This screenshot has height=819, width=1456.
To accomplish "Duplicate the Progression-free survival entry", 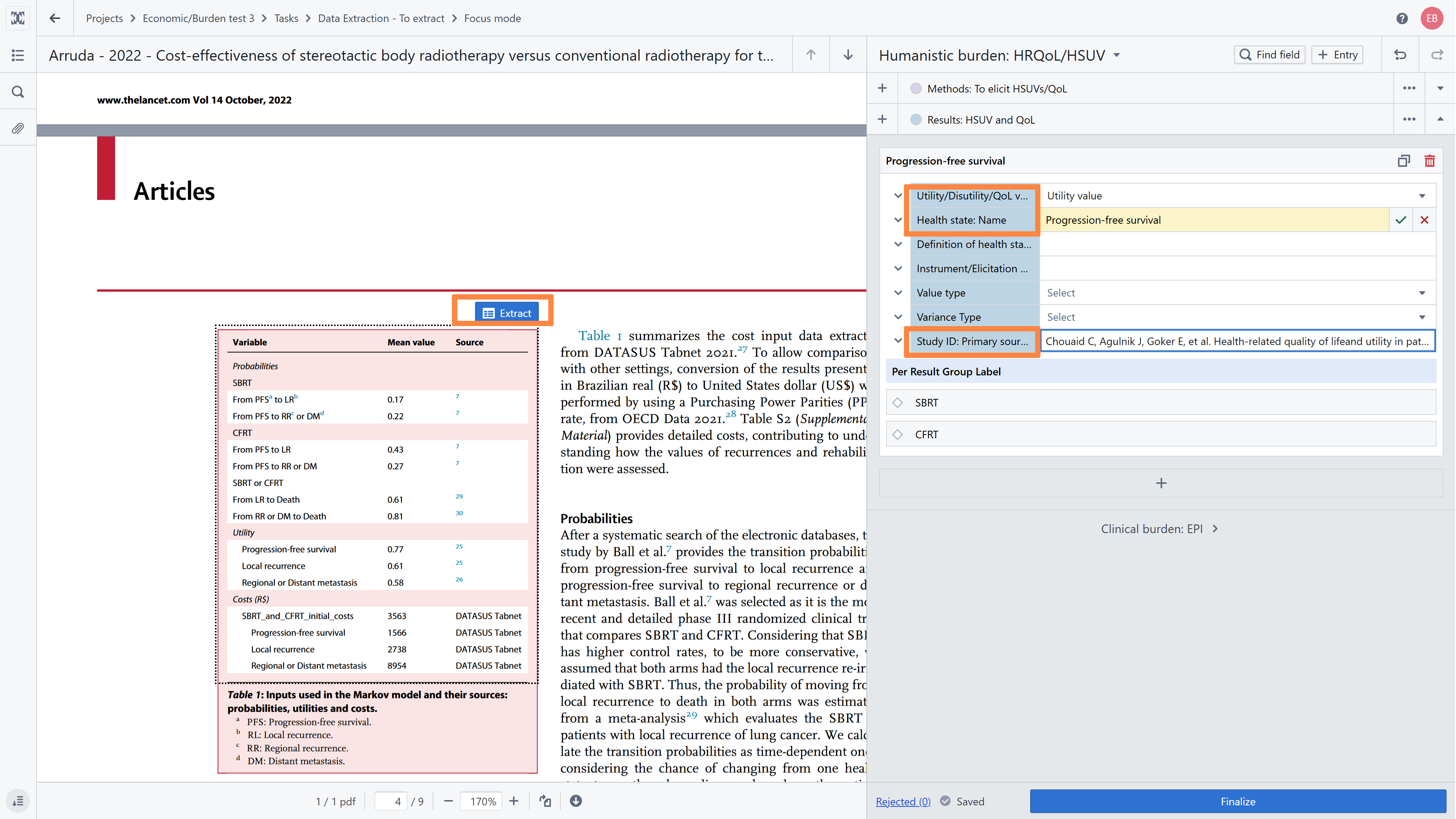I will pos(1403,161).
